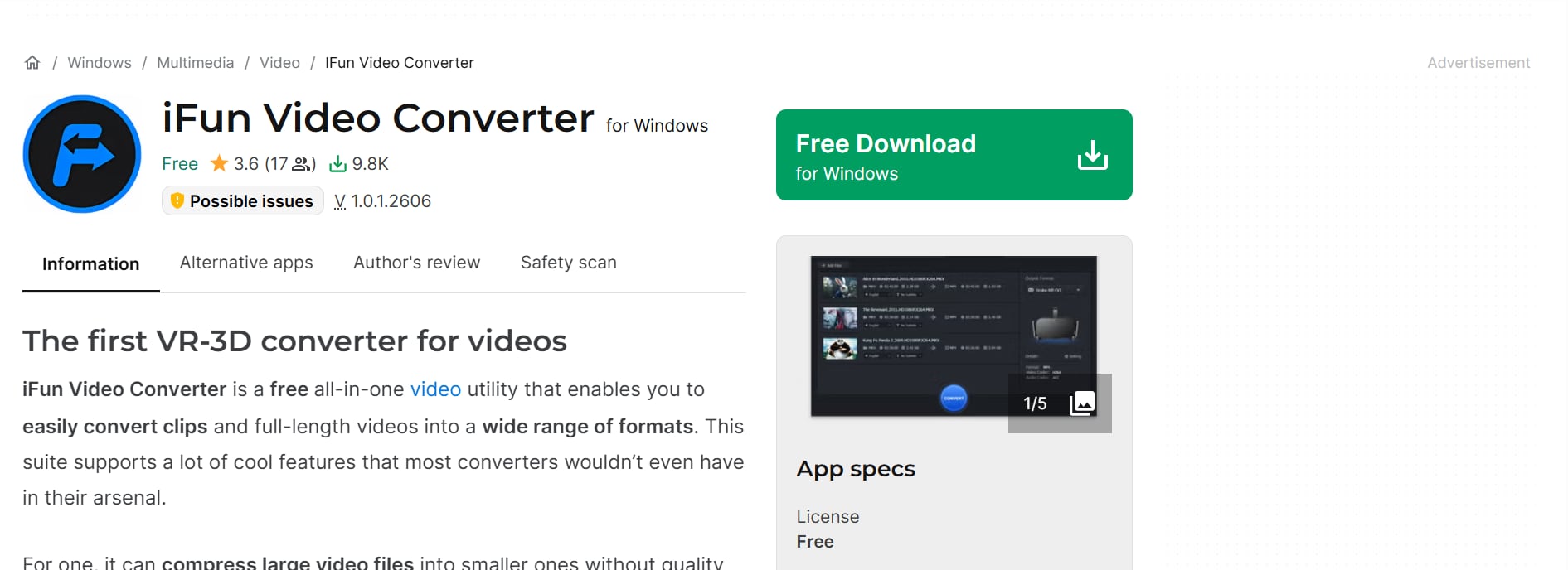This screenshot has height=570, width=1568.
Task: Click the version 1.0.1.2606 label
Action: point(382,201)
